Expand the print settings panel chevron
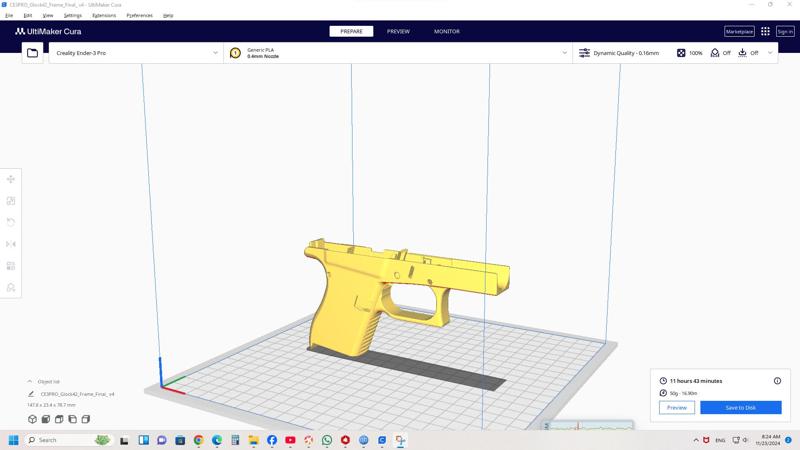800x450 pixels. point(770,53)
